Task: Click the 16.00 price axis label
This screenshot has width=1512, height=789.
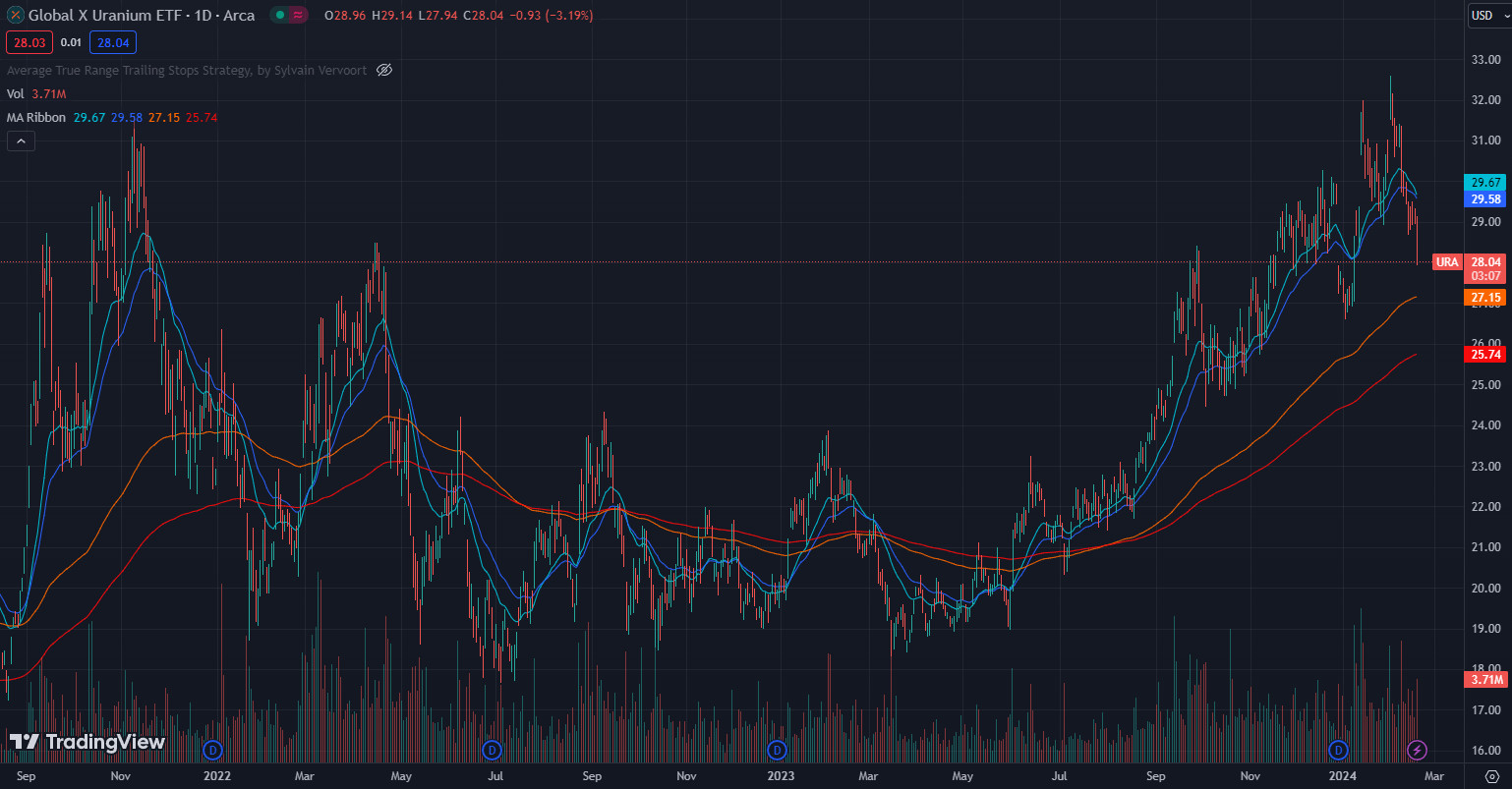Action: [x=1485, y=751]
